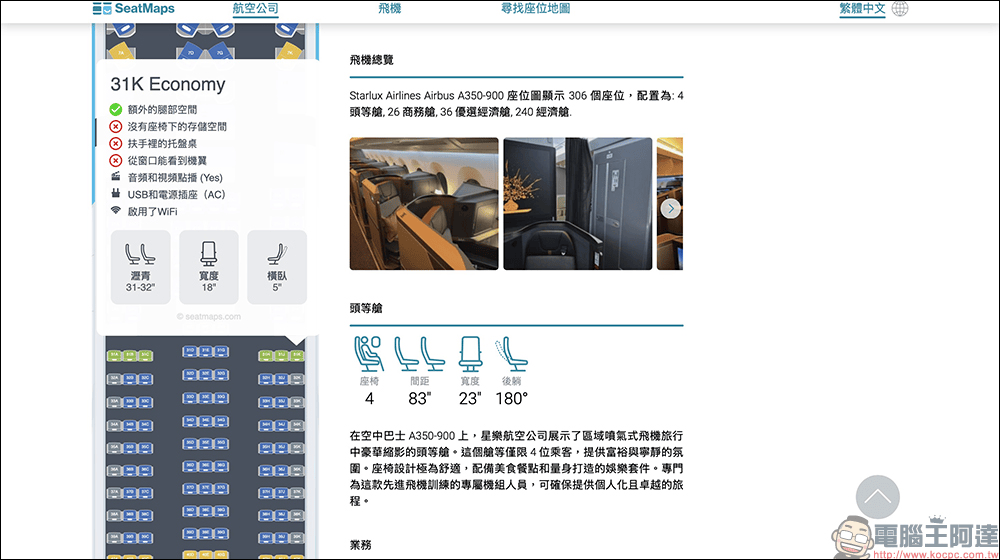This screenshot has width=1000, height=560.
Task: Click the seatmaps.com copyright text in popup
Action: point(209,316)
